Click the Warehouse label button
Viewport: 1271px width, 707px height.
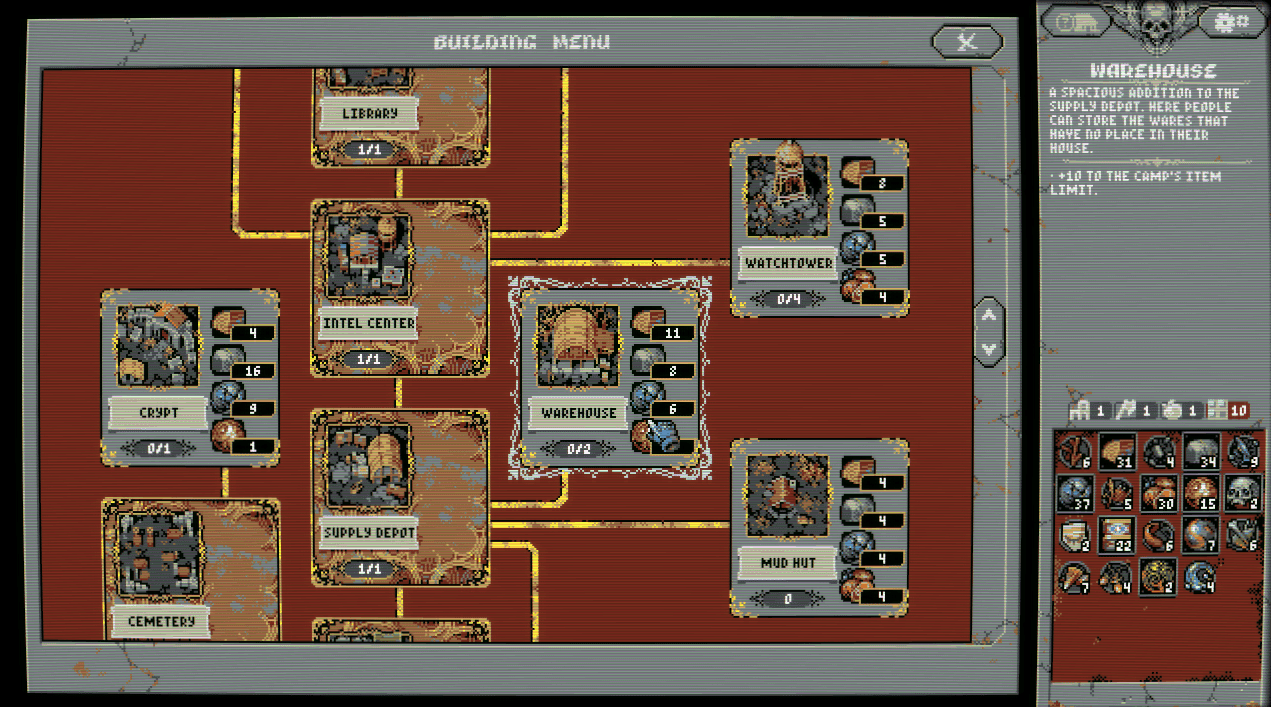pyautogui.click(x=578, y=413)
